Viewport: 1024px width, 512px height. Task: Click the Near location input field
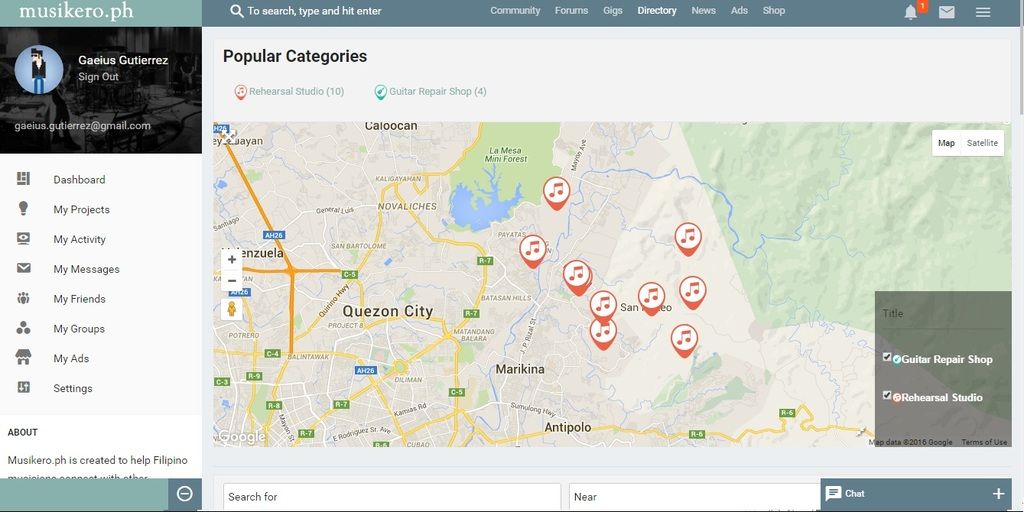tap(694, 497)
